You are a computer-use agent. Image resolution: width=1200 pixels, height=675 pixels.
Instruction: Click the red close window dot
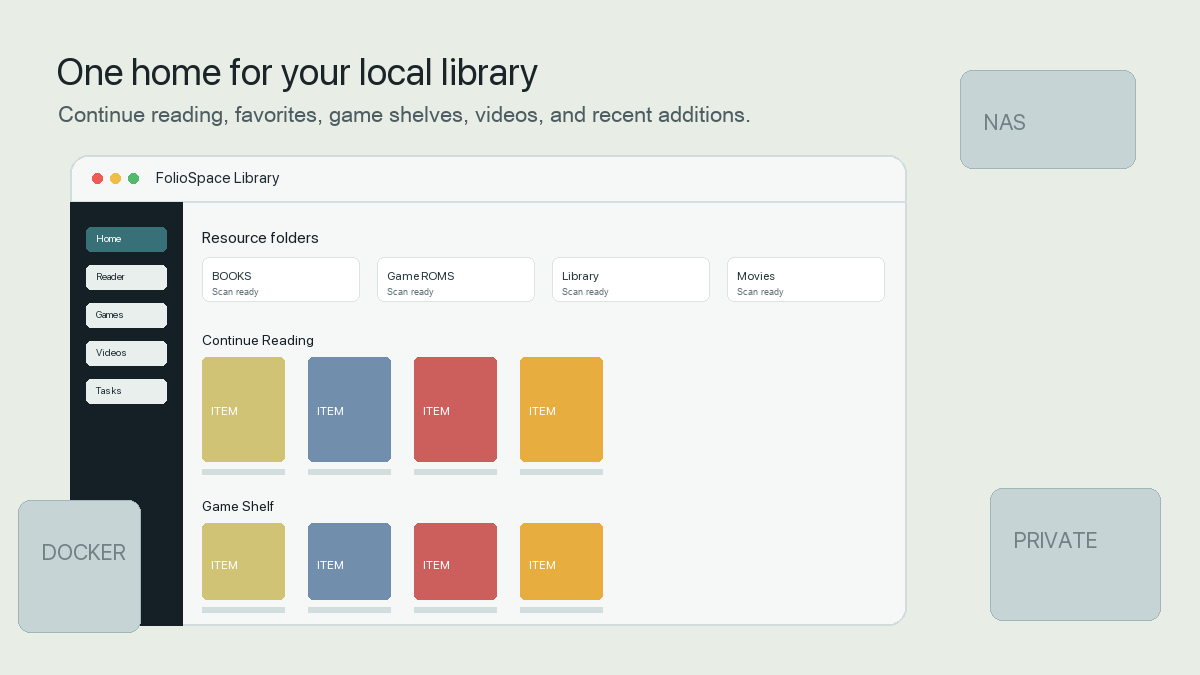coord(98,178)
